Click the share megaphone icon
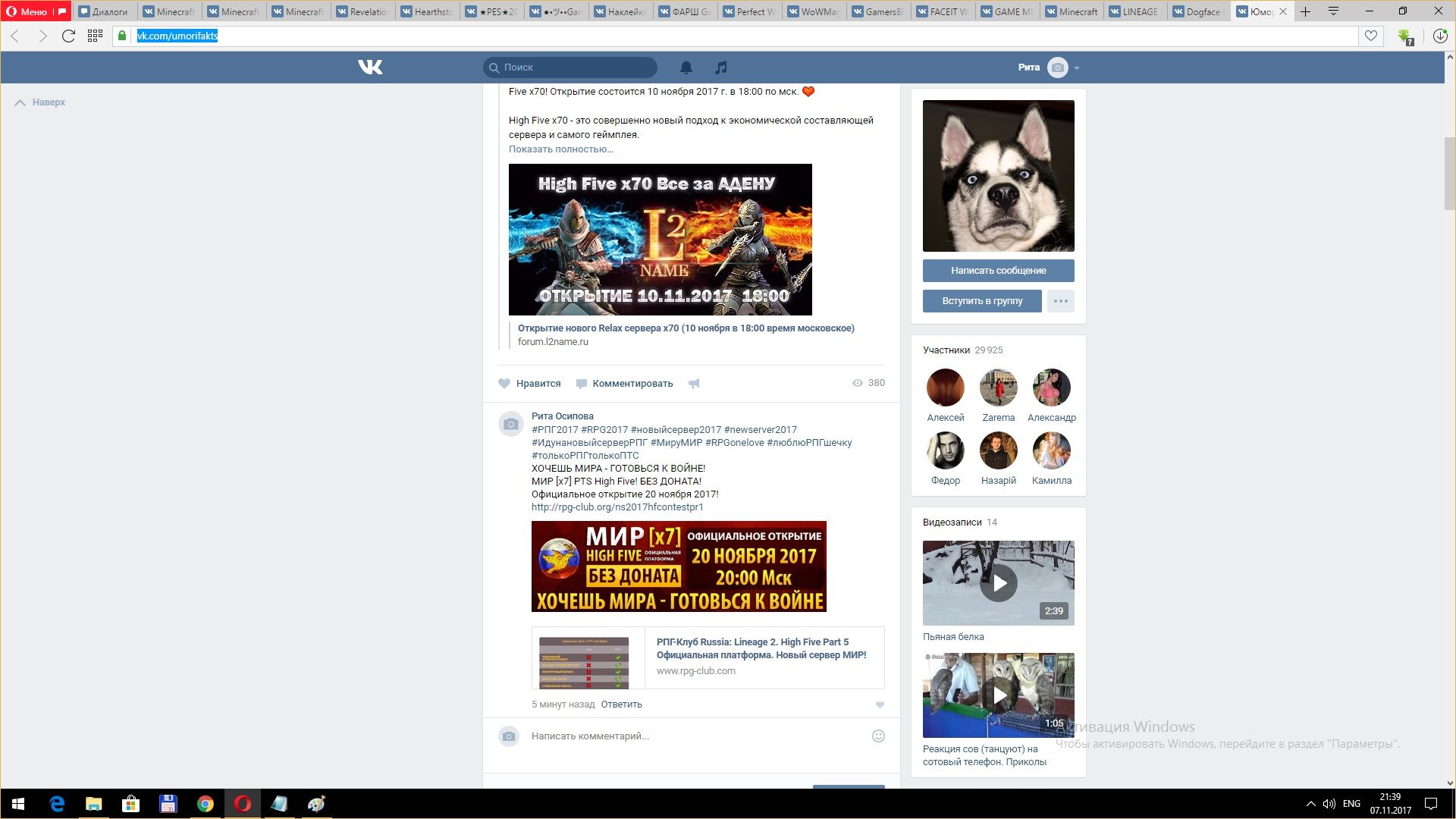The width and height of the screenshot is (1456, 819). tap(694, 384)
